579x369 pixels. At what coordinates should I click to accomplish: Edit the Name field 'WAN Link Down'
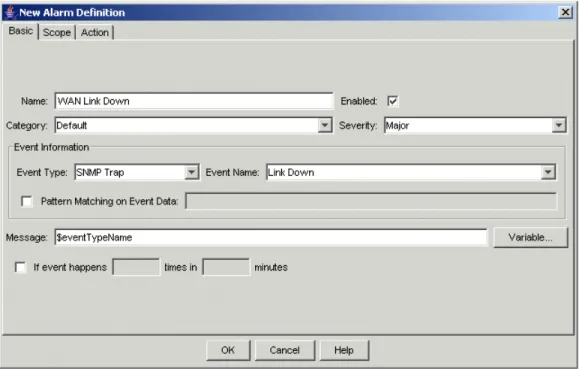194,101
